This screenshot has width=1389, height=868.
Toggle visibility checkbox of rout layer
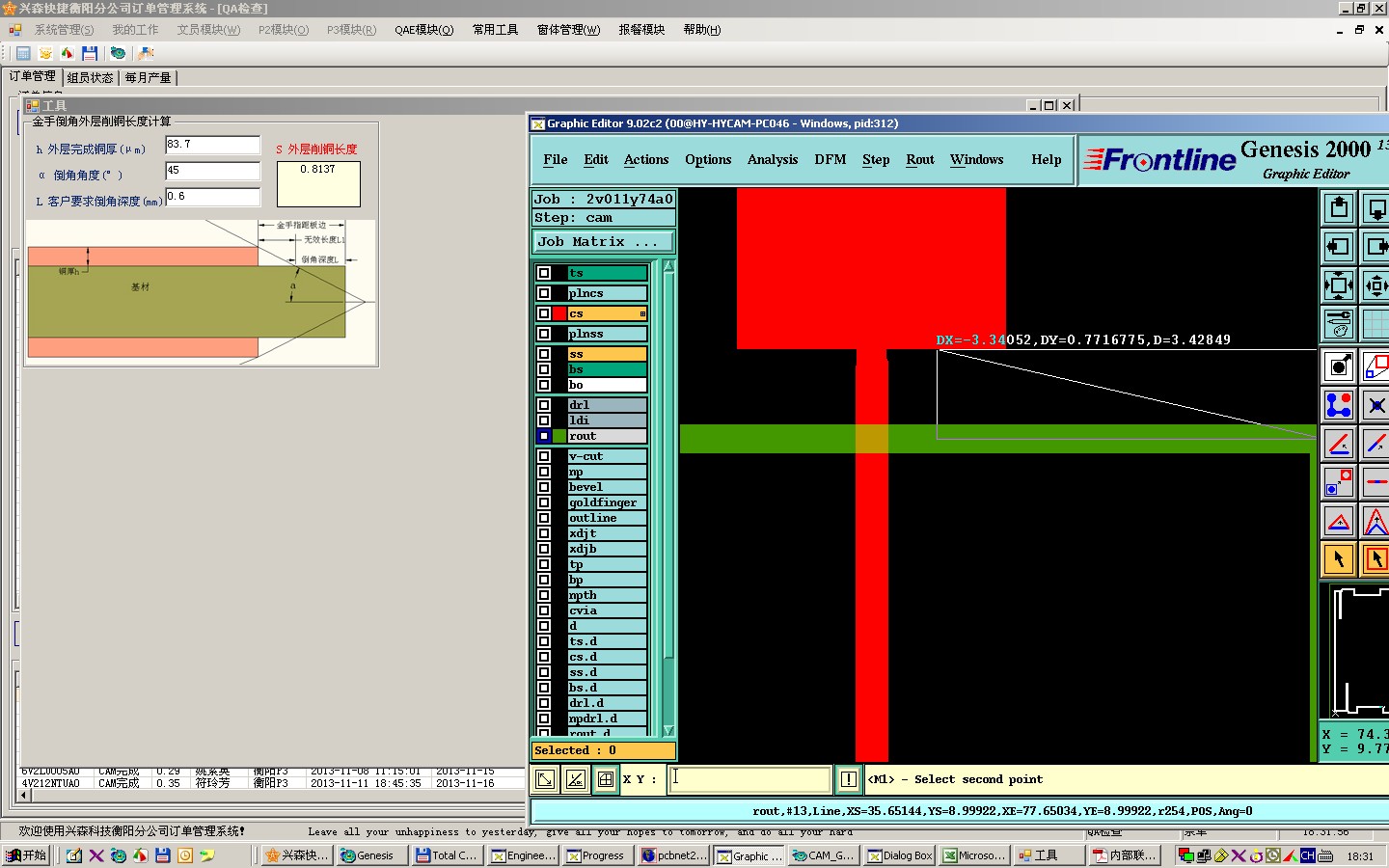(544, 436)
